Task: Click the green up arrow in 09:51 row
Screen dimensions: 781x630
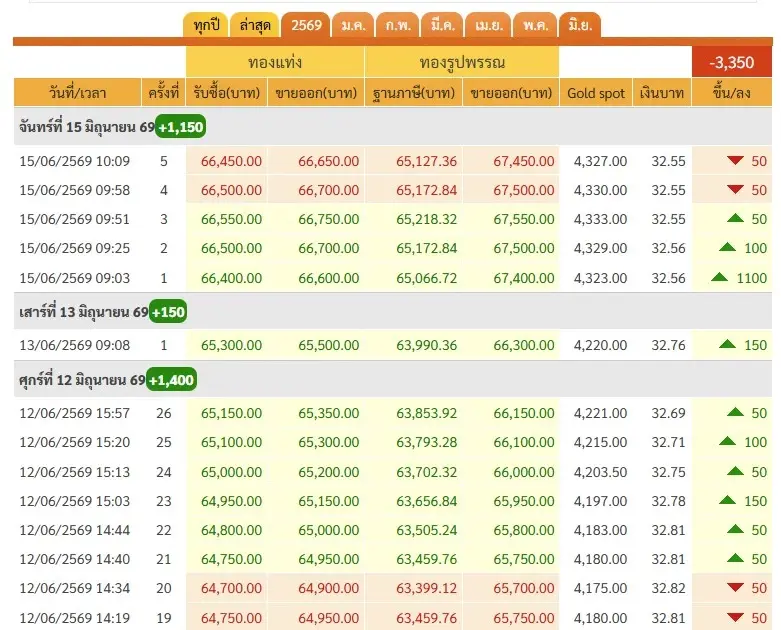Action: tap(735, 218)
